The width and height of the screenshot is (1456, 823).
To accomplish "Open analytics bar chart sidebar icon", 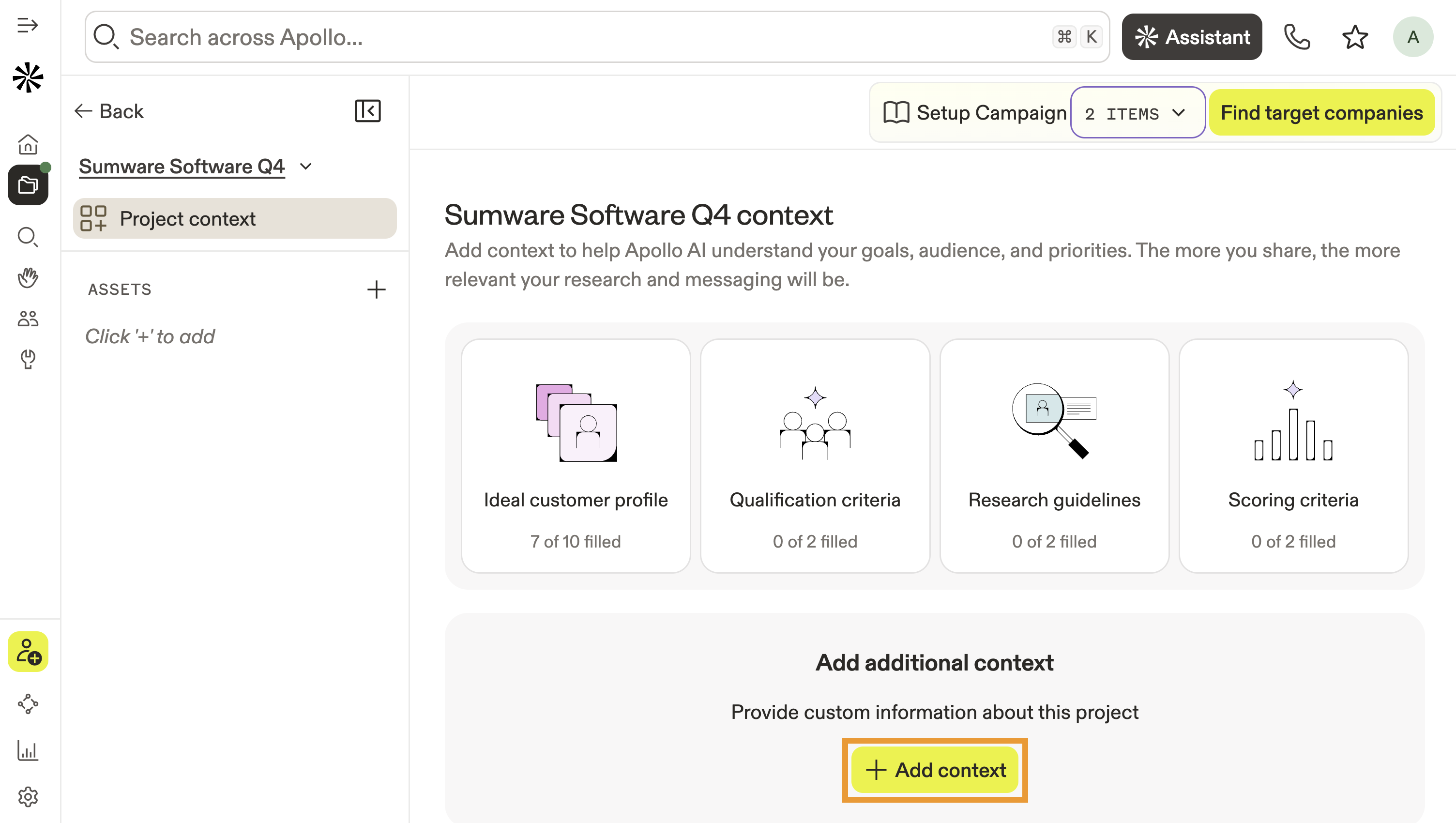I will [x=28, y=751].
